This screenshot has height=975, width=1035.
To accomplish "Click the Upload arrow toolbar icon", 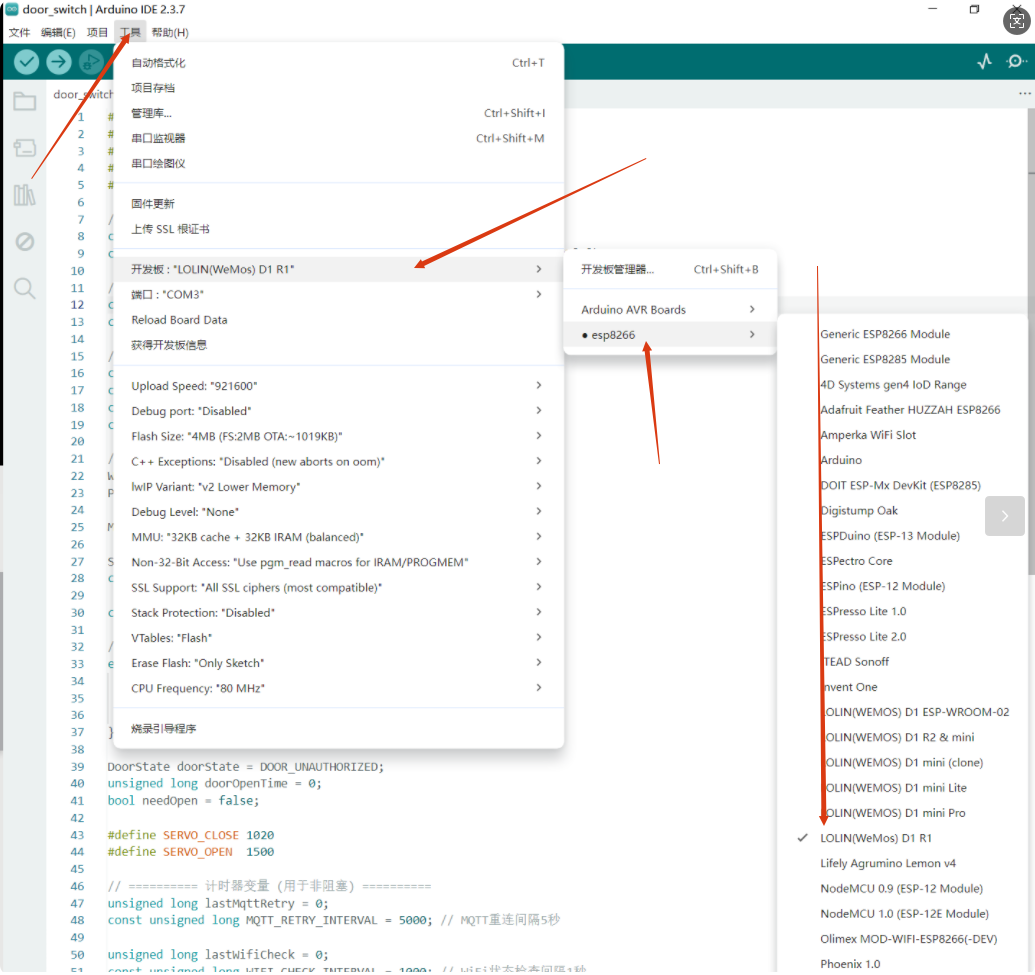I will point(59,62).
